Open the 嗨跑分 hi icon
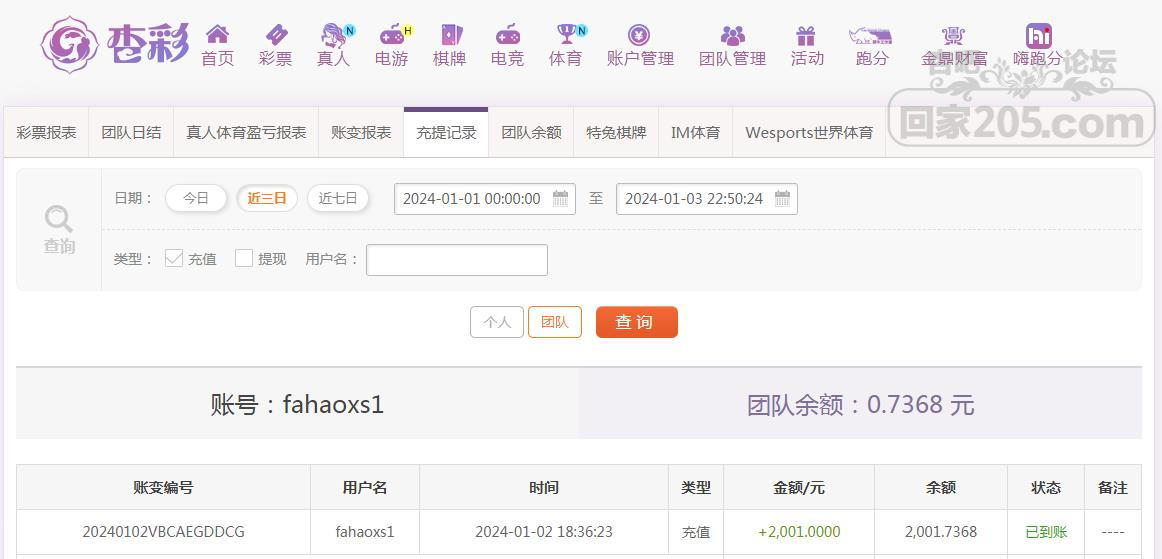1162x559 pixels. pyautogui.click(x=1038, y=36)
